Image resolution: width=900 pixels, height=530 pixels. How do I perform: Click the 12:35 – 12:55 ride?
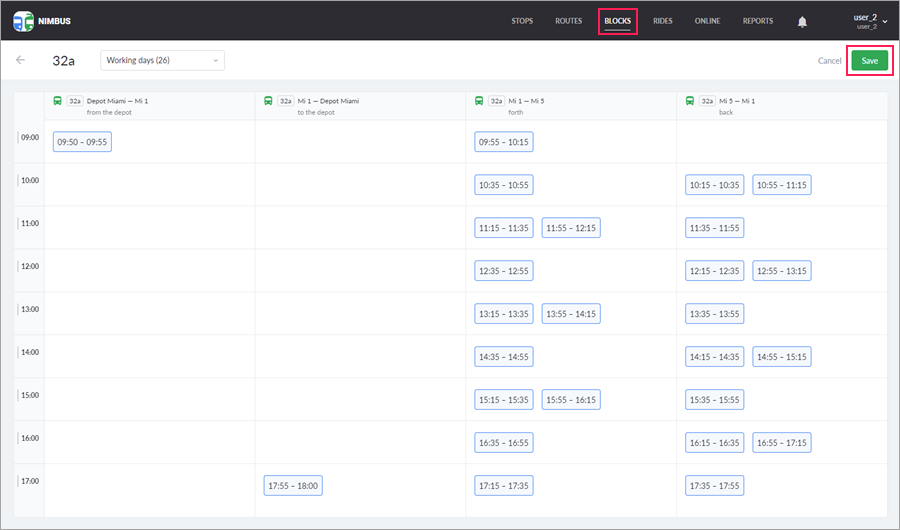503,271
